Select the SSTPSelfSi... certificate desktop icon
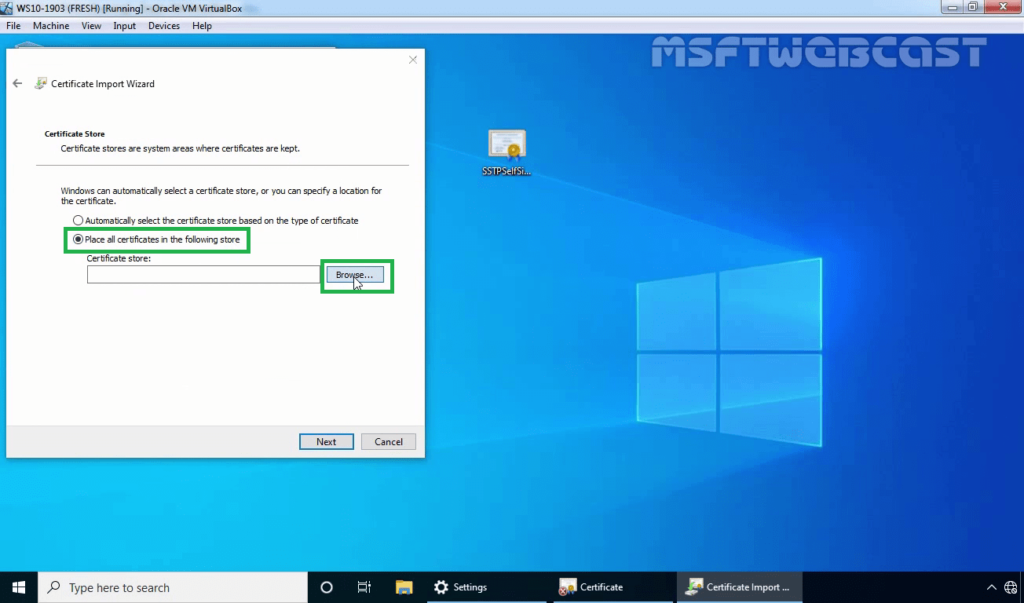 (507, 152)
